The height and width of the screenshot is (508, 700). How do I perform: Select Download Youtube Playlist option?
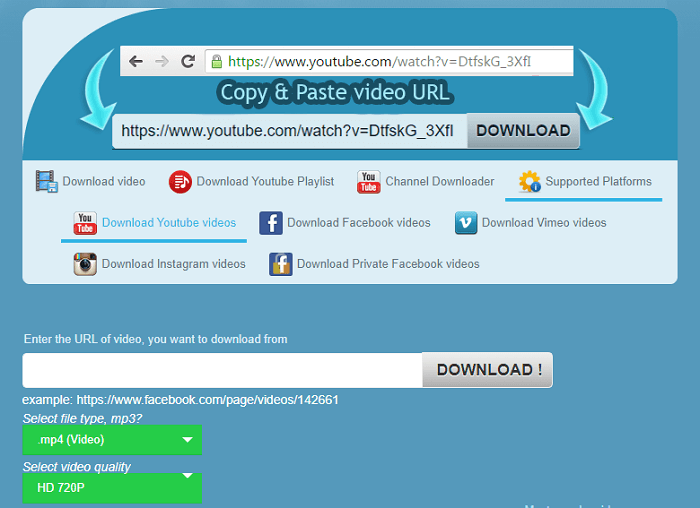pyautogui.click(x=265, y=182)
